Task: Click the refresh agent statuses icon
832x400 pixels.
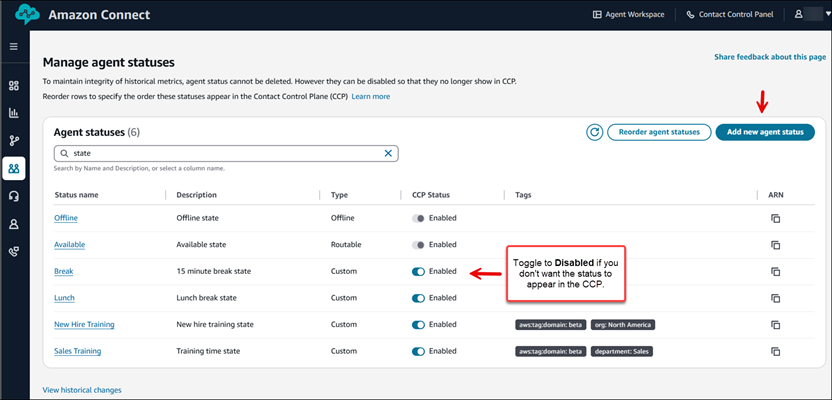Action: click(x=594, y=132)
